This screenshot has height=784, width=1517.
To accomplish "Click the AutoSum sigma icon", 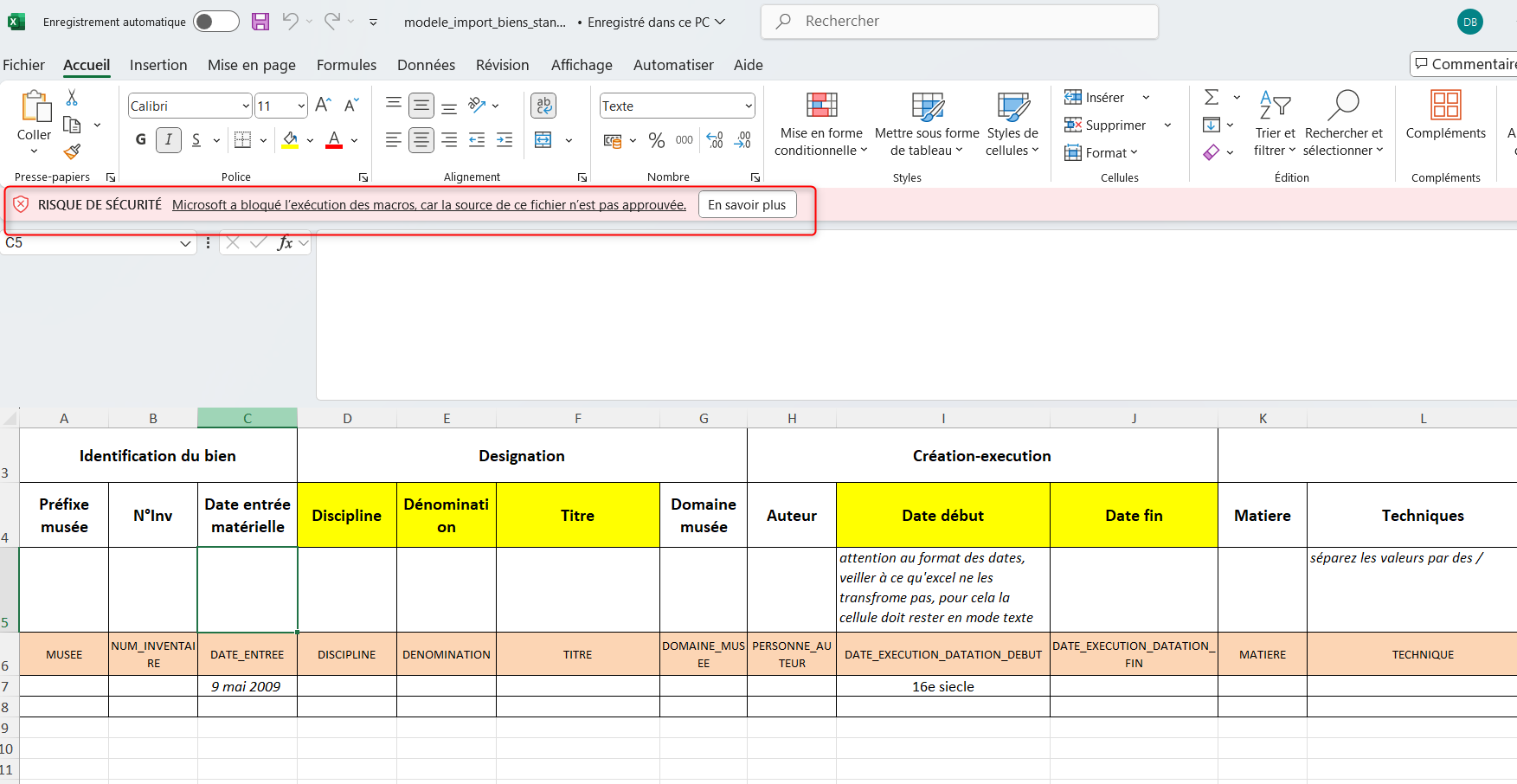I will click(x=1212, y=97).
